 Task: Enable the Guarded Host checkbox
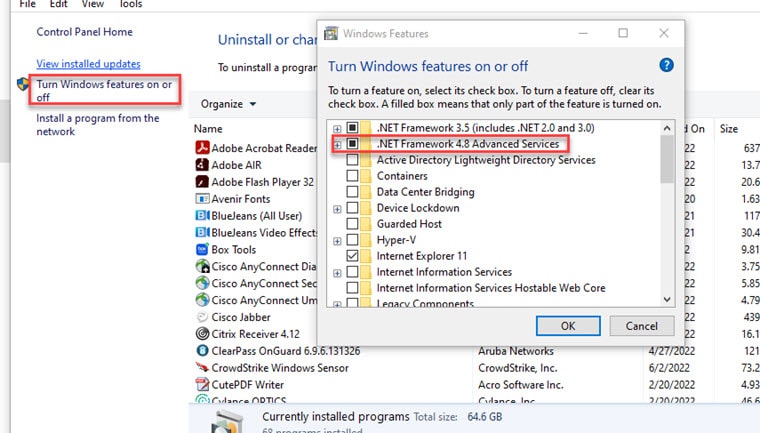352,224
